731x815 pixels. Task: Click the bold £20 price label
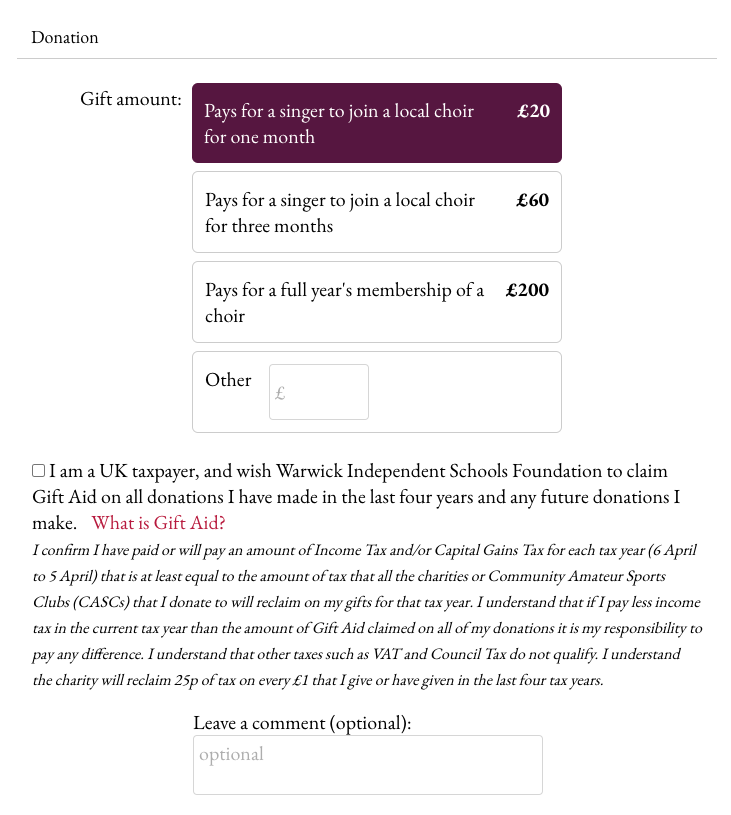[533, 111]
